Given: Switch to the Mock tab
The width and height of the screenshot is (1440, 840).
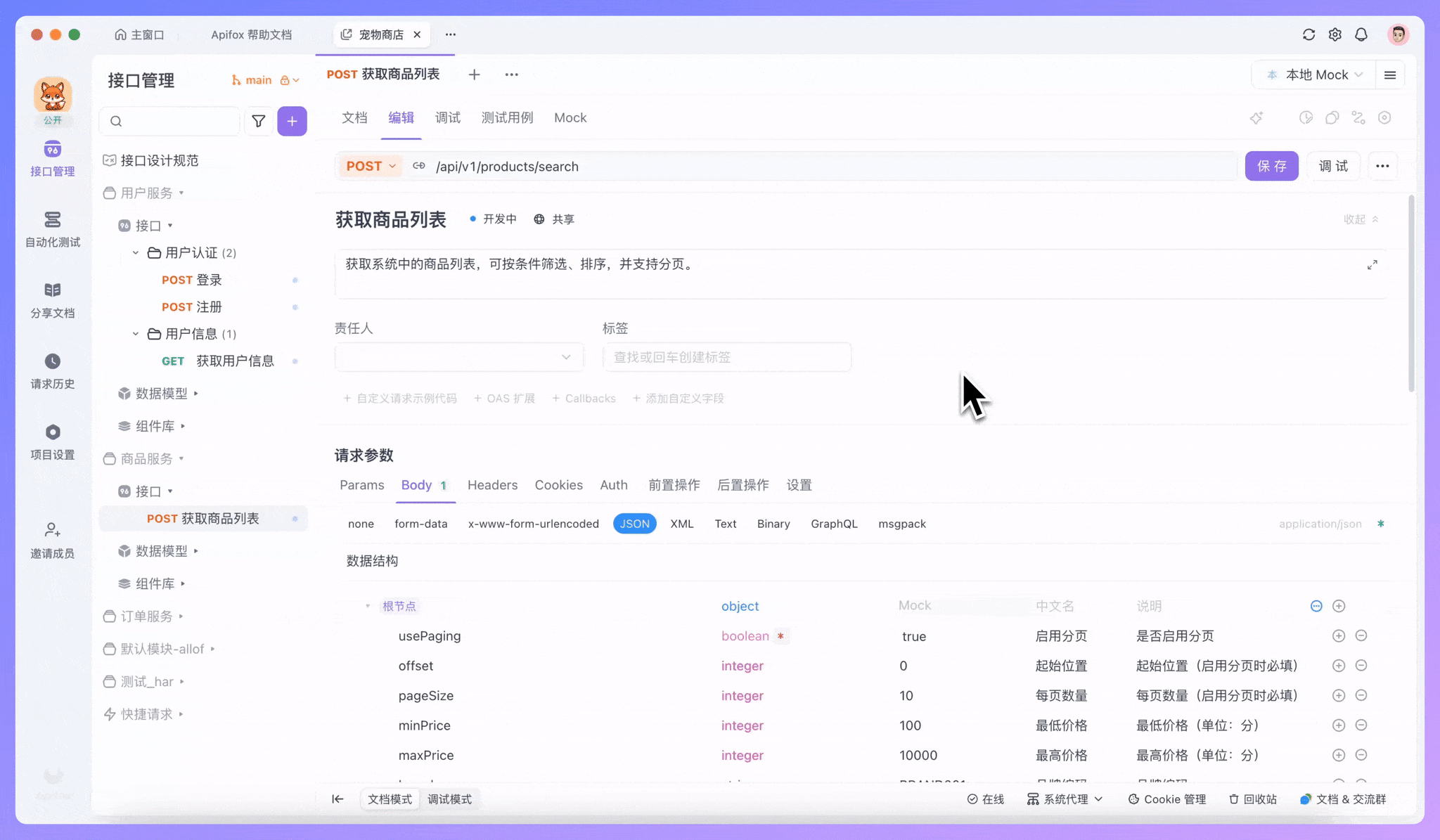Looking at the screenshot, I should point(570,117).
